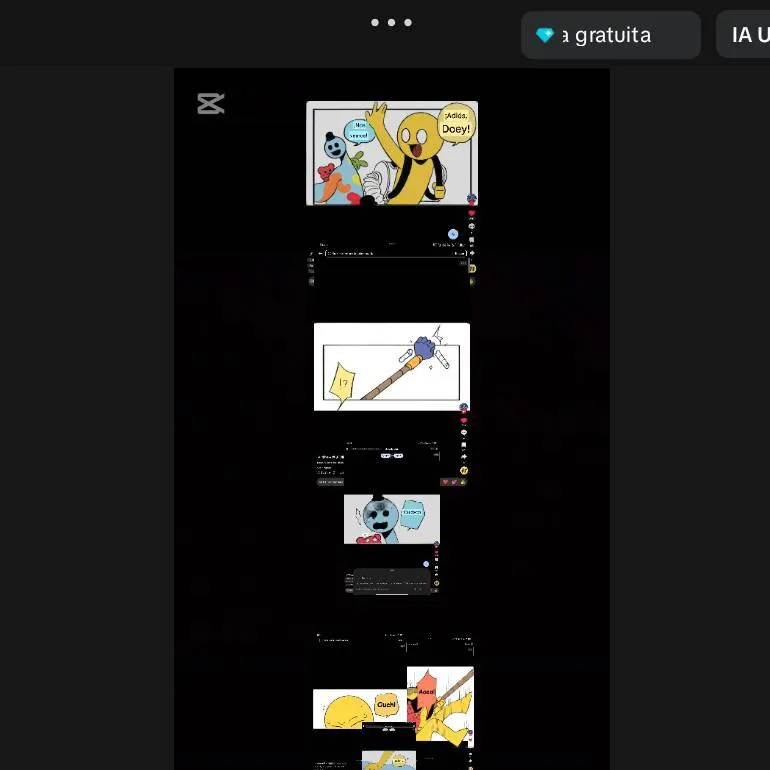Click the 'Ouch!' speech bubble
The width and height of the screenshot is (770, 770).
(x=386, y=705)
